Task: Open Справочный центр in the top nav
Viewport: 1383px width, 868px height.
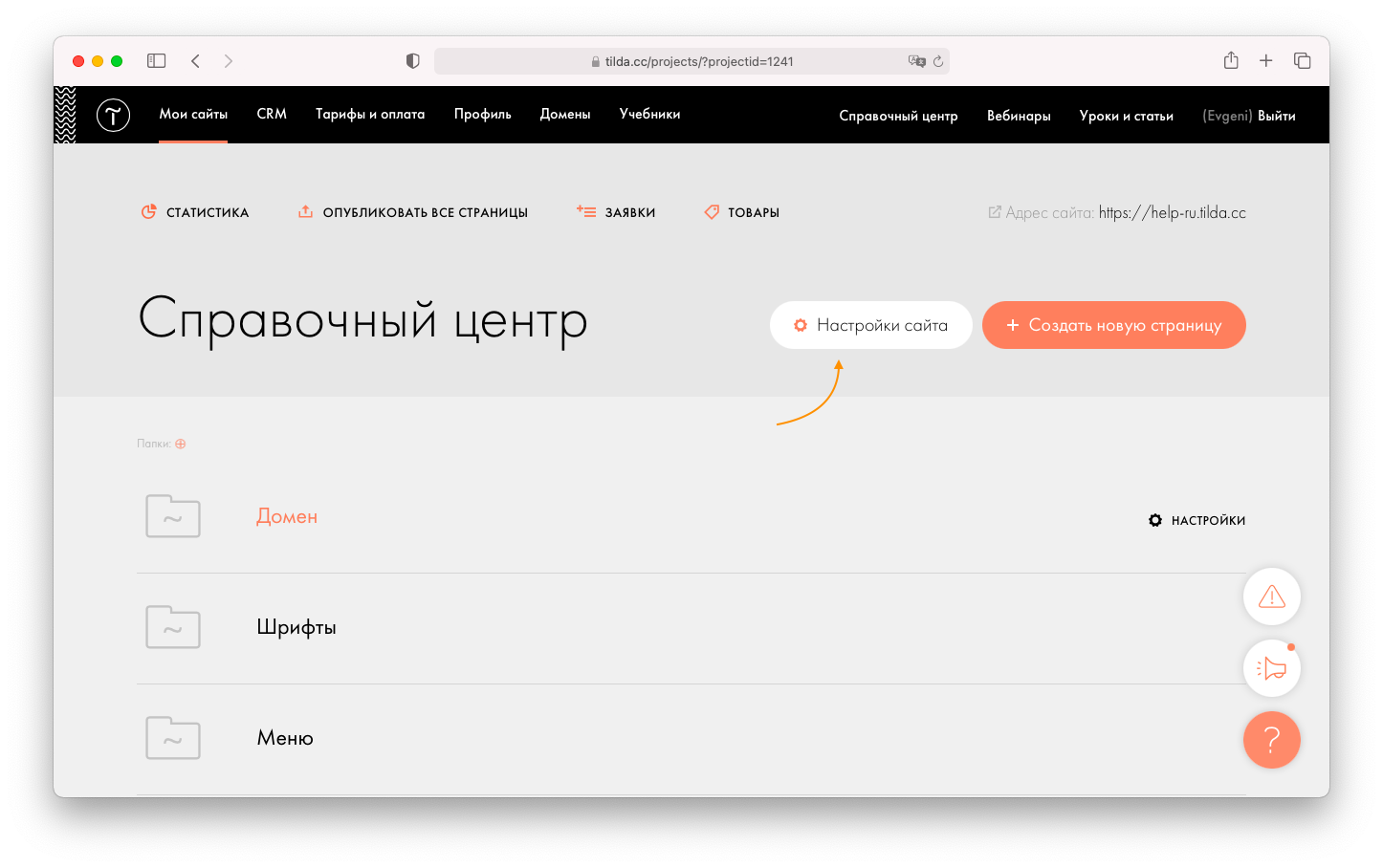Action: (x=898, y=116)
